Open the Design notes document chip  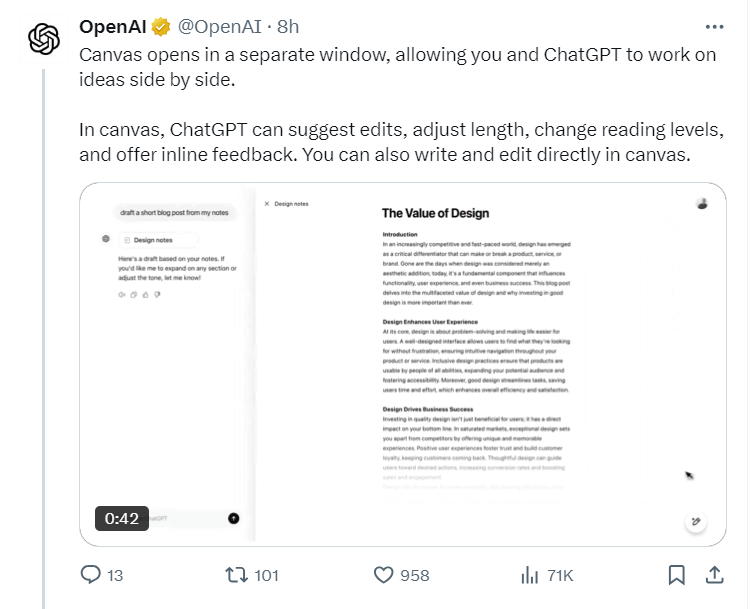pos(158,240)
